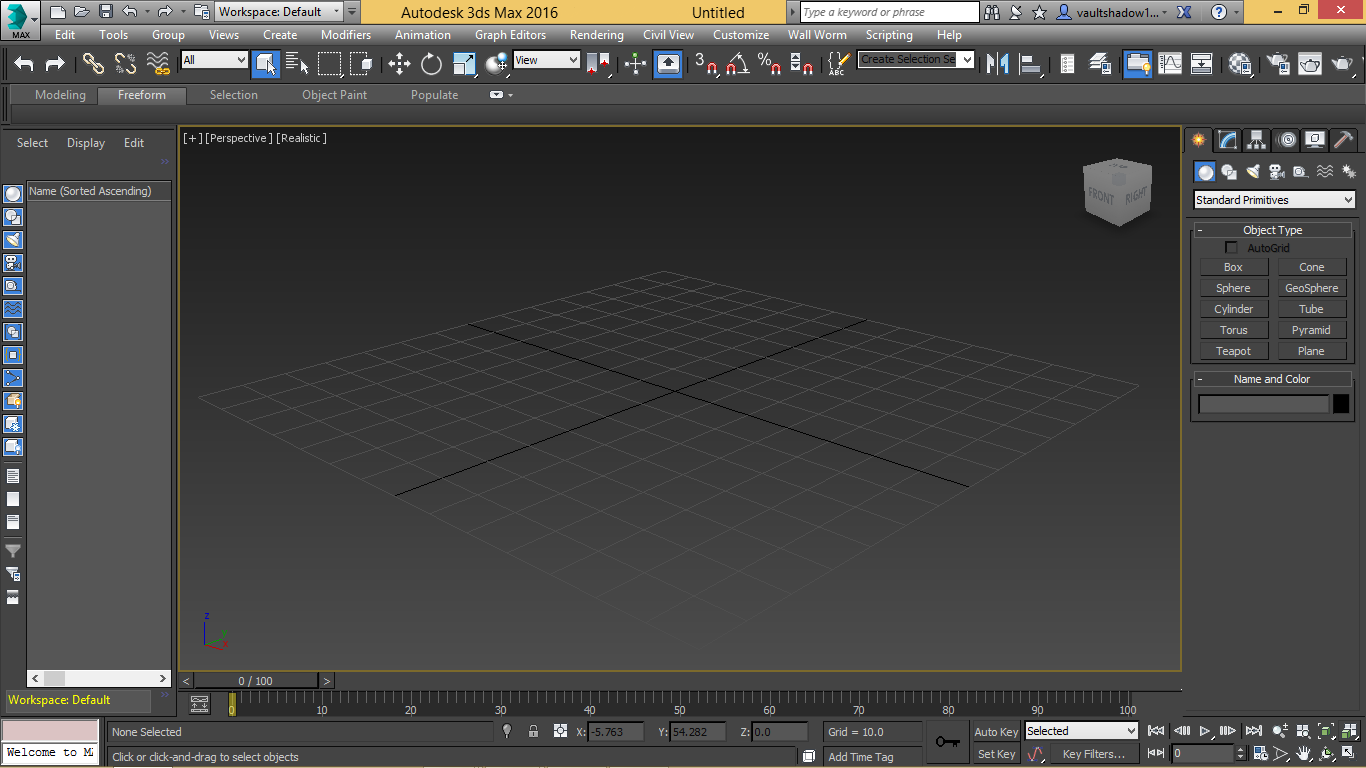Screen dimensions: 1366x768
Task: Open Time Configuration dialog
Action: point(1260,753)
